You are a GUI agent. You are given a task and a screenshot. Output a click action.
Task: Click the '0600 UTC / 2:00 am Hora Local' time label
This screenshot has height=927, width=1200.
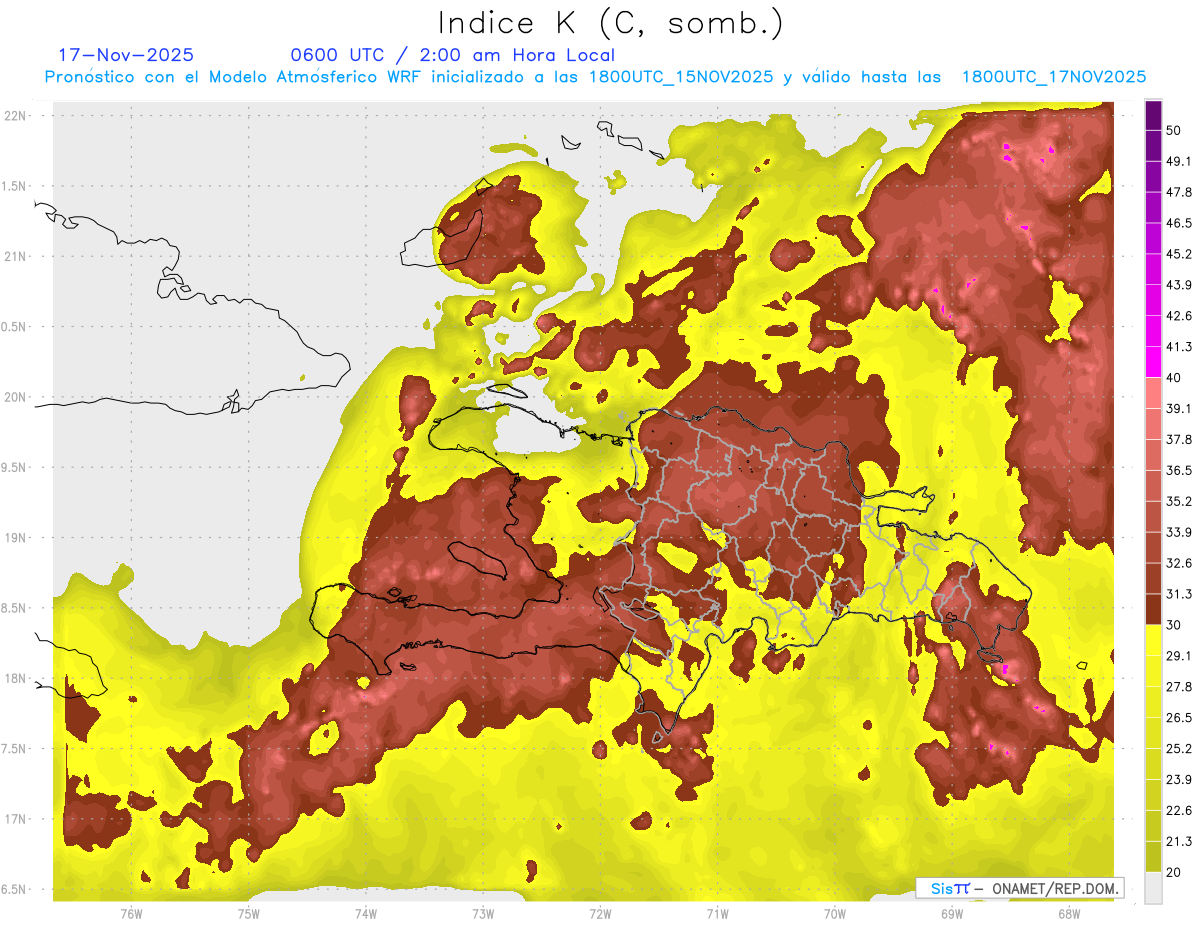pyautogui.click(x=452, y=55)
